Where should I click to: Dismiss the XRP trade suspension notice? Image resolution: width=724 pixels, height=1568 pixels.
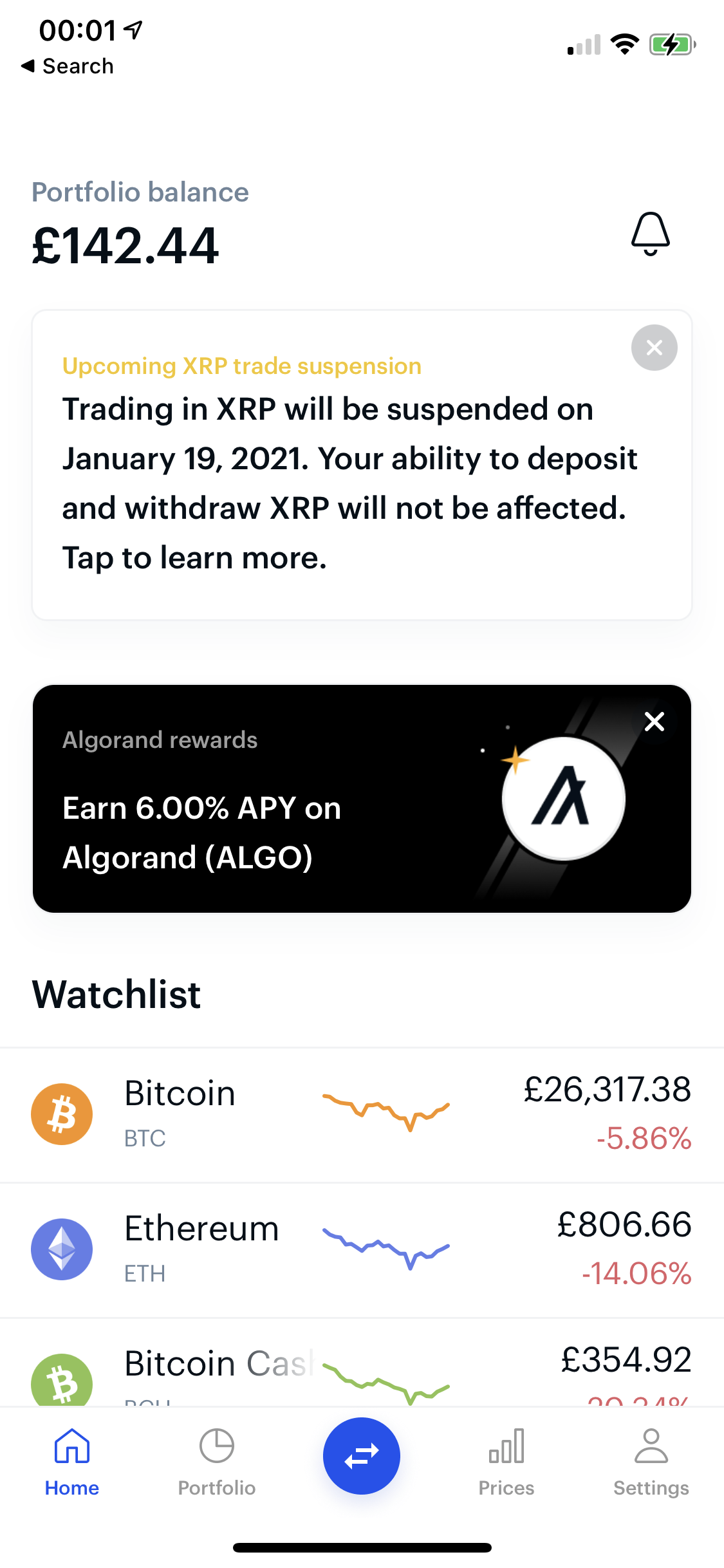(654, 348)
